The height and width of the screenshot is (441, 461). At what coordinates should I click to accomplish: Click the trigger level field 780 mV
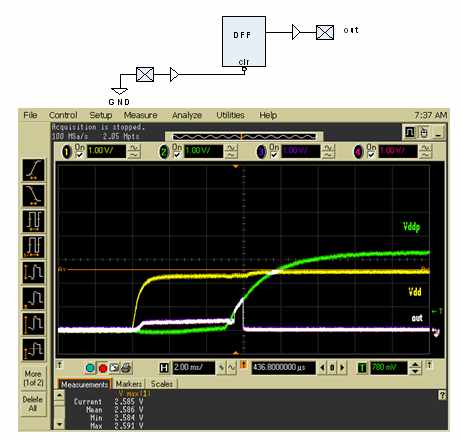tap(389, 368)
